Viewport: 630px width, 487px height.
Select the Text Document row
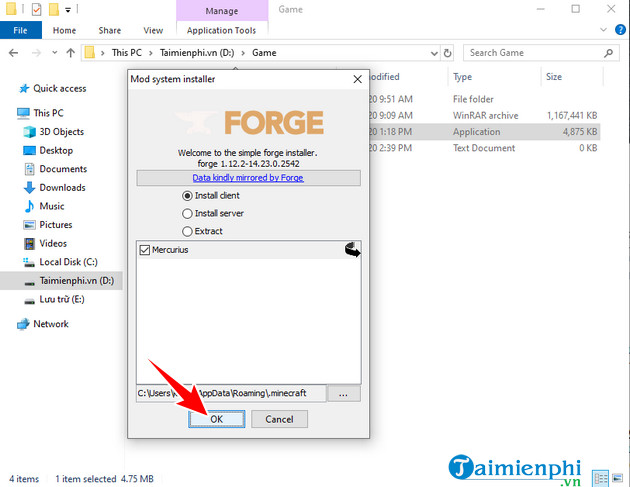pyautogui.click(x=484, y=148)
